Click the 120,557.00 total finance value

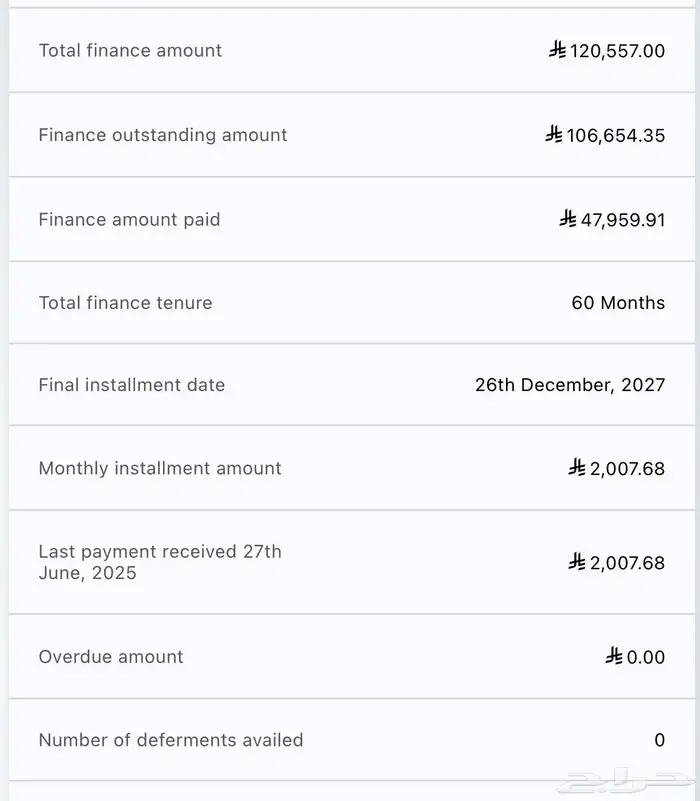[617, 51]
